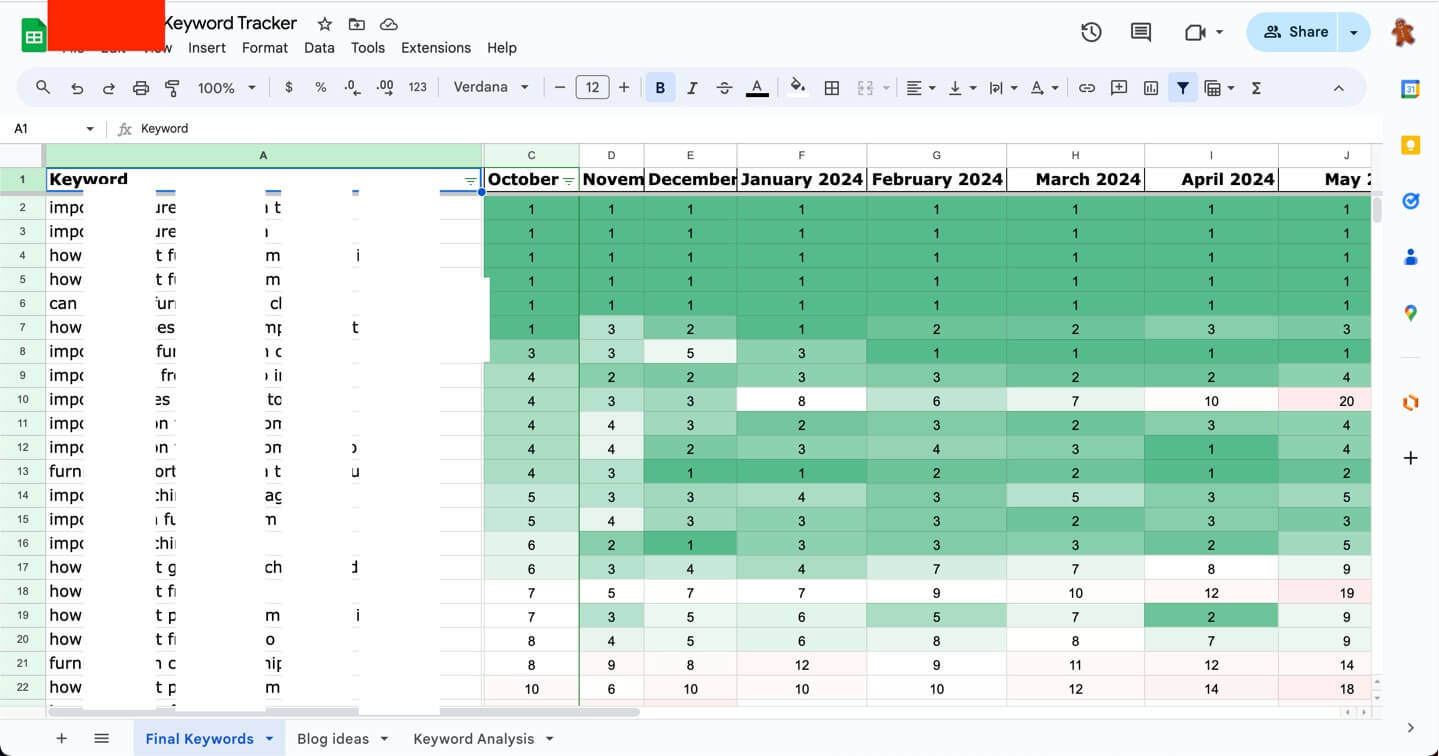Toggle bold formatting
This screenshot has height=756, width=1439.
[x=660, y=88]
